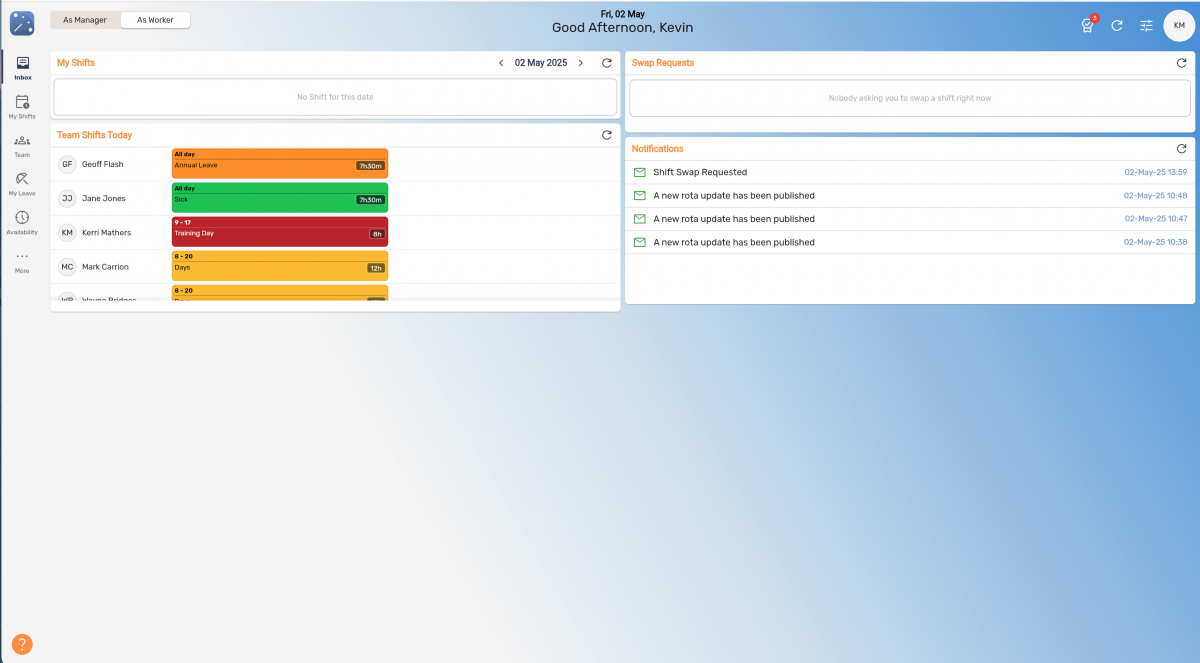
Task: Advance to the next date with the right chevron
Action: 580,62
